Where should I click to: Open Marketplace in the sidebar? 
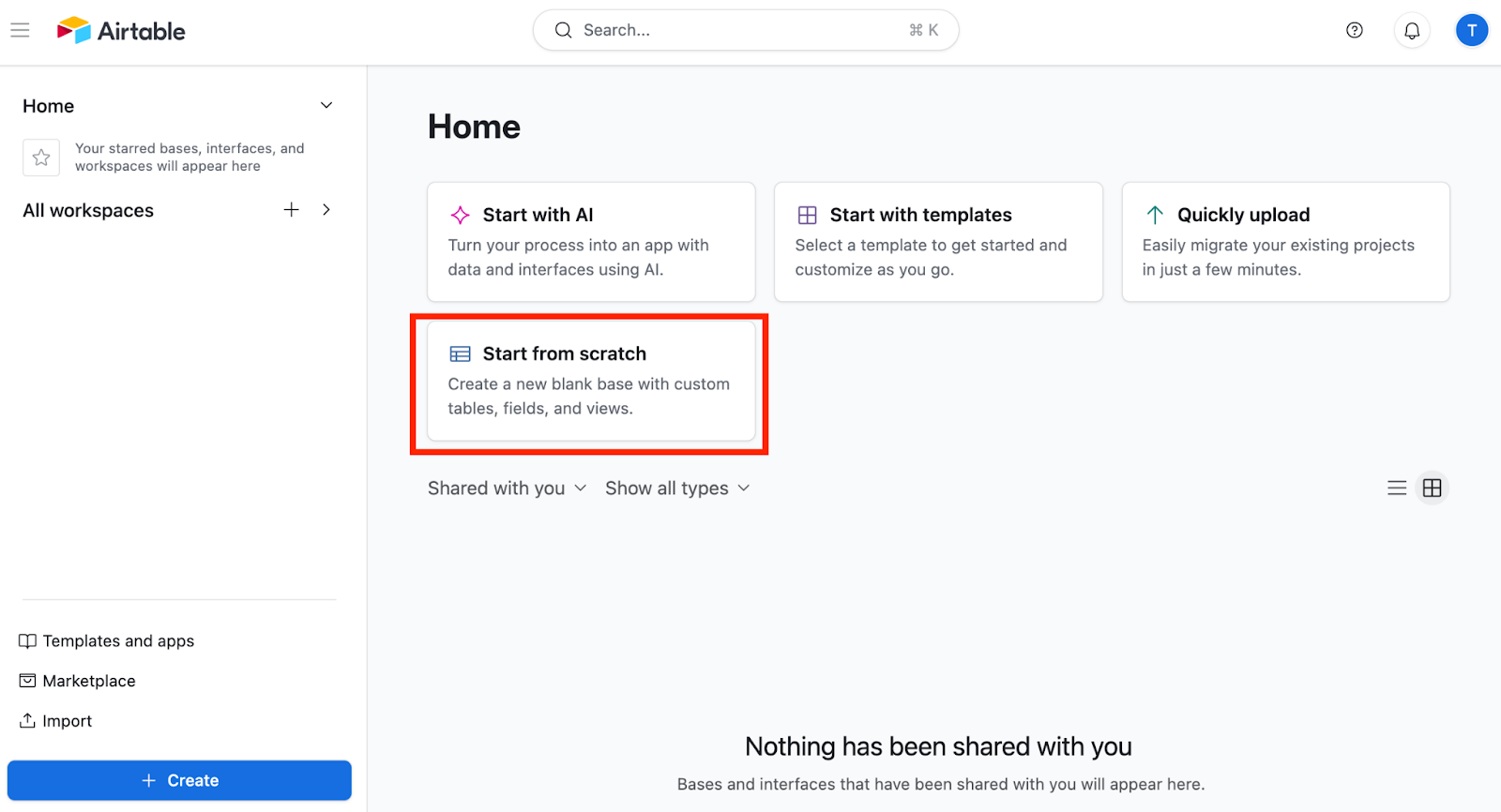coord(77,681)
